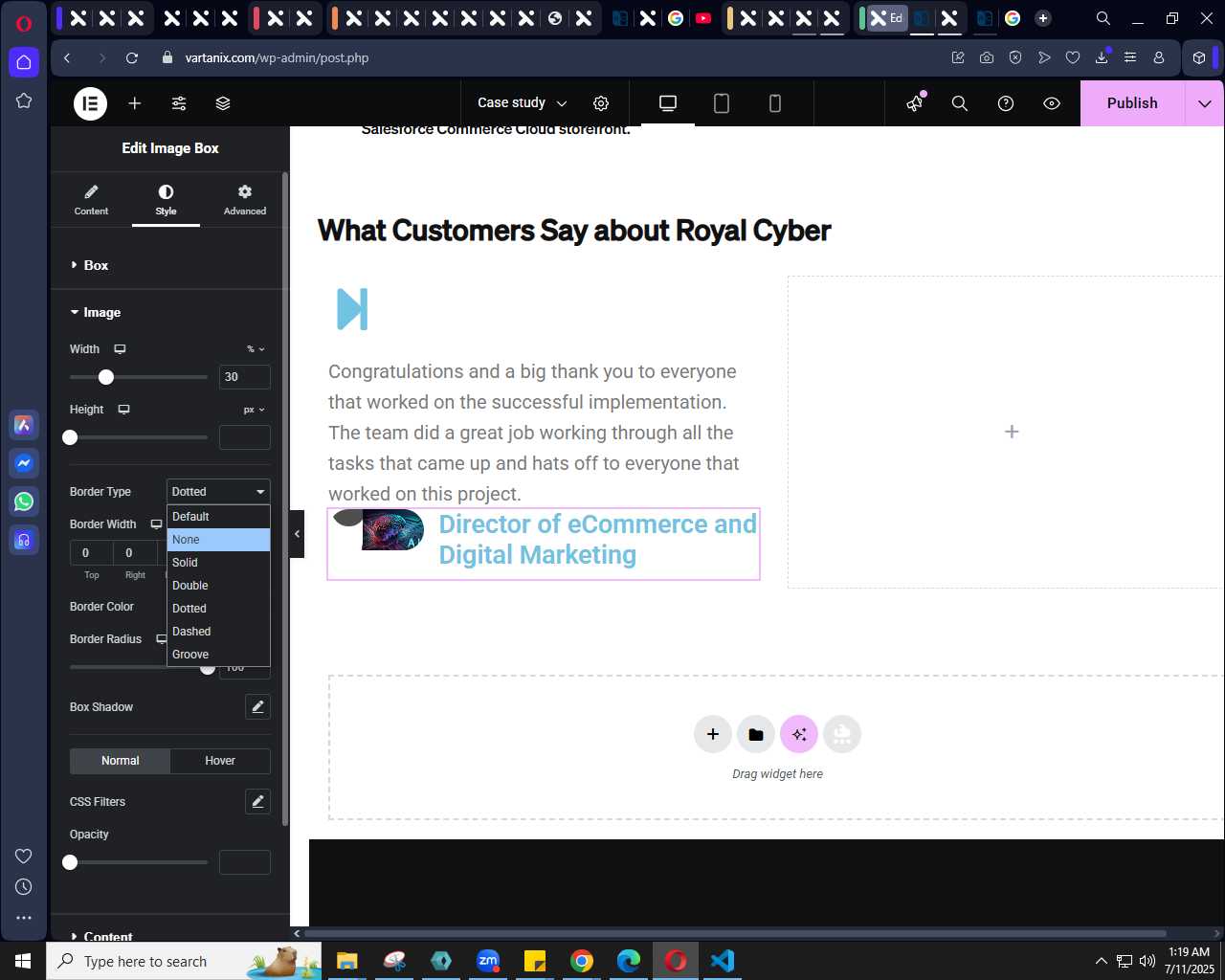Open WhatsApp in Opera sidebar
Screen dimensions: 1225x980
click(24, 501)
